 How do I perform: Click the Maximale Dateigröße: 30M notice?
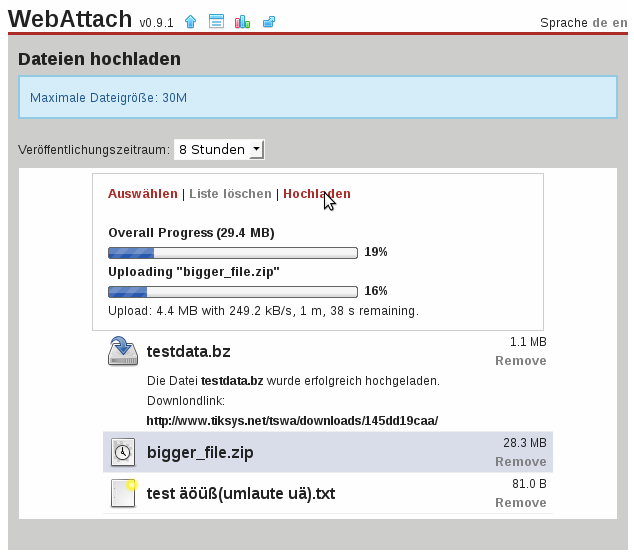[318, 97]
